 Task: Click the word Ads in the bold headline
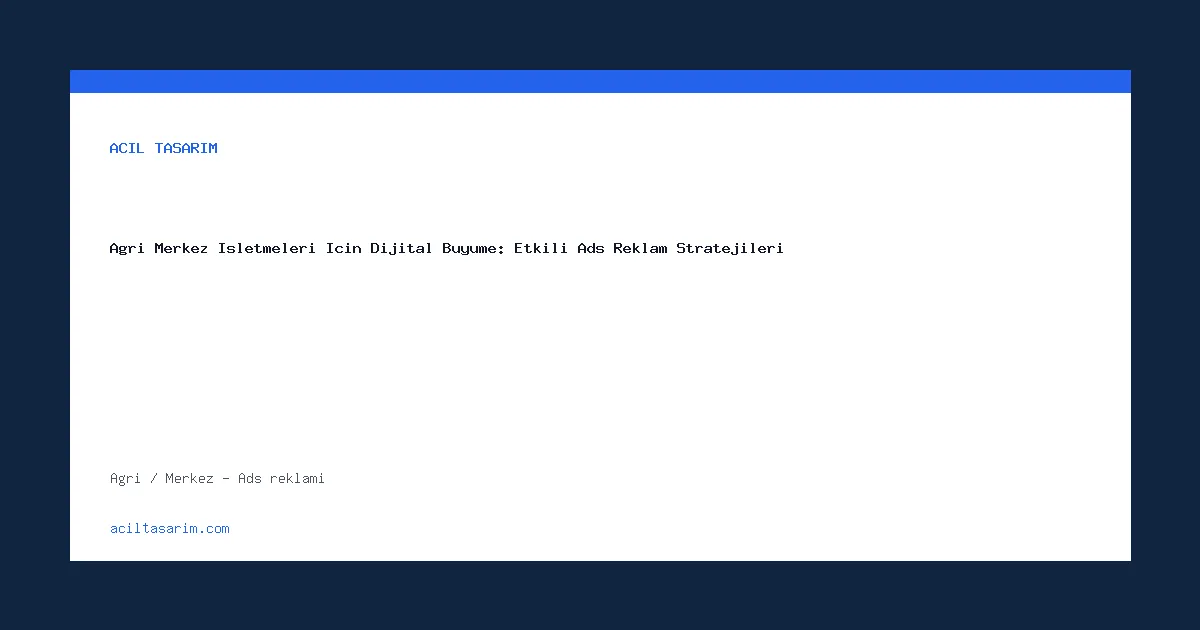(591, 248)
